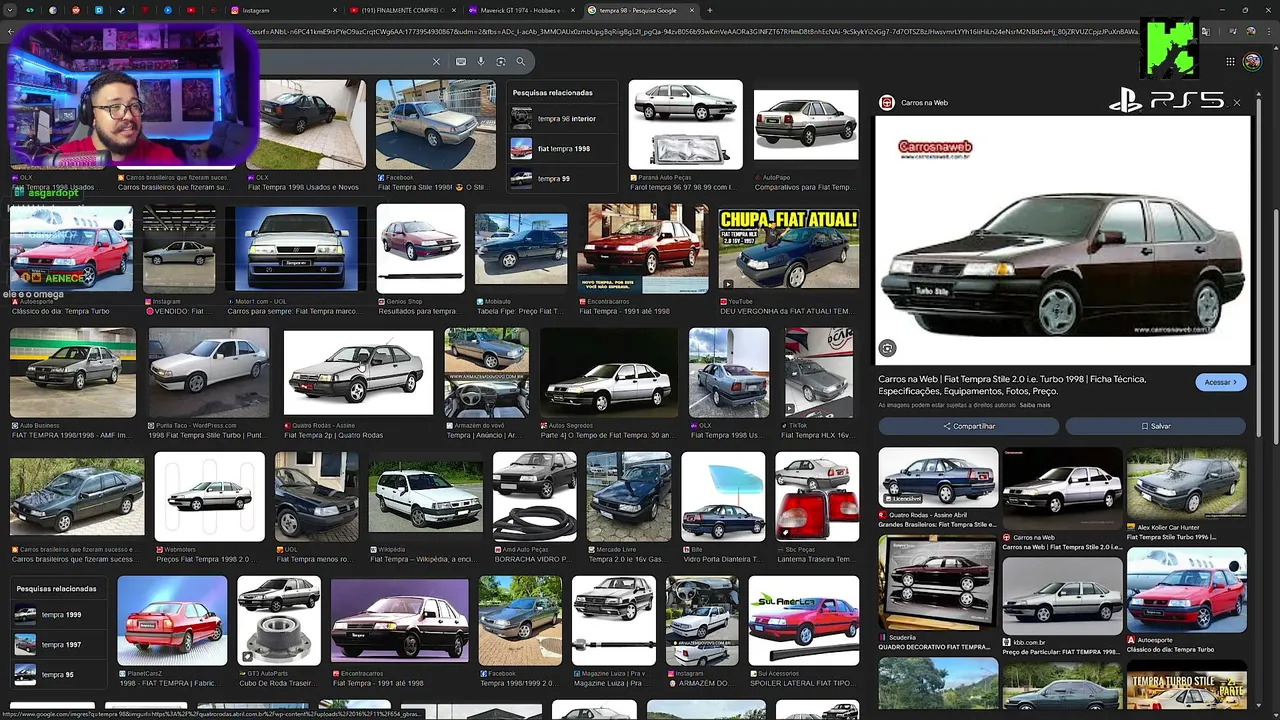Click the browser address bar URL
1280x720 pixels.
tap(690, 32)
